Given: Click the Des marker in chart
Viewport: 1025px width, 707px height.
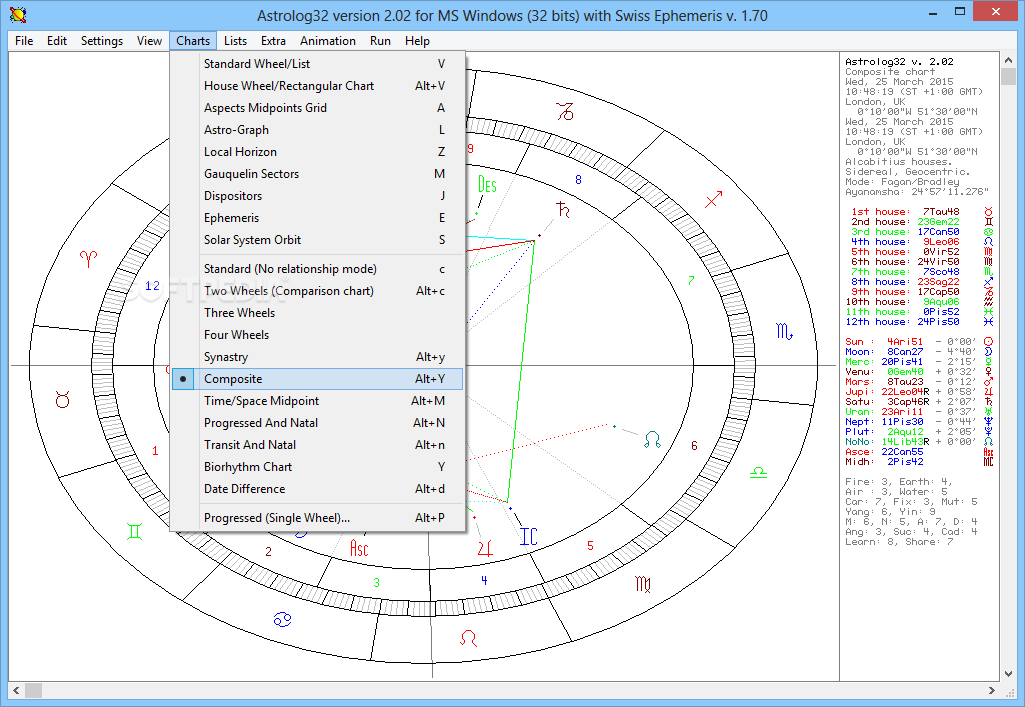Looking at the screenshot, I should [487, 185].
